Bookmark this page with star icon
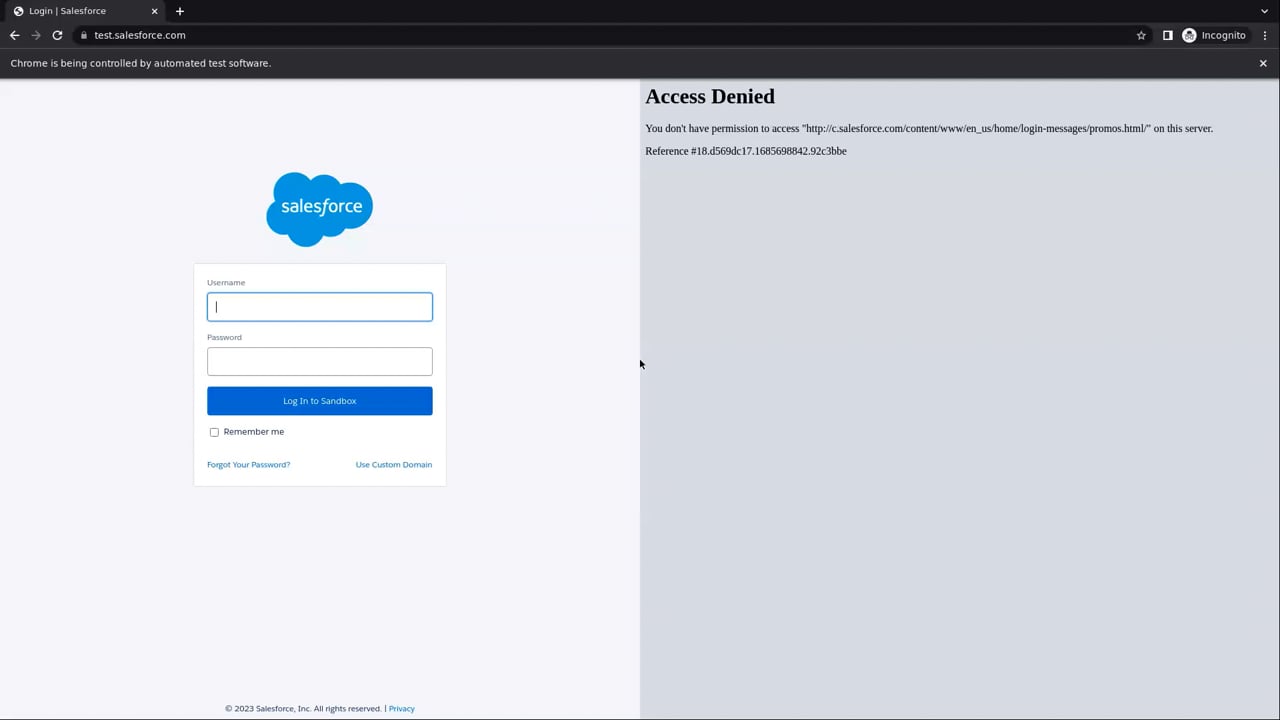Viewport: 1280px width, 720px height. [x=1141, y=35]
